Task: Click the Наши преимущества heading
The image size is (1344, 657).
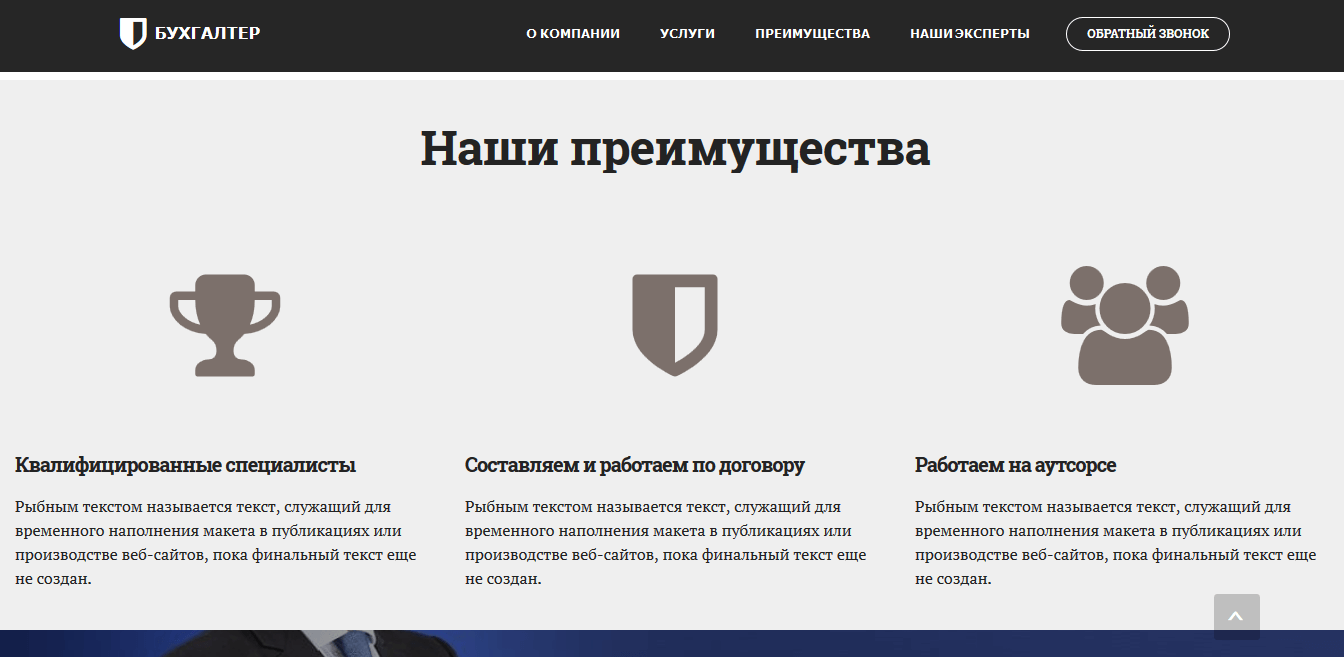Action: click(675, 148)
